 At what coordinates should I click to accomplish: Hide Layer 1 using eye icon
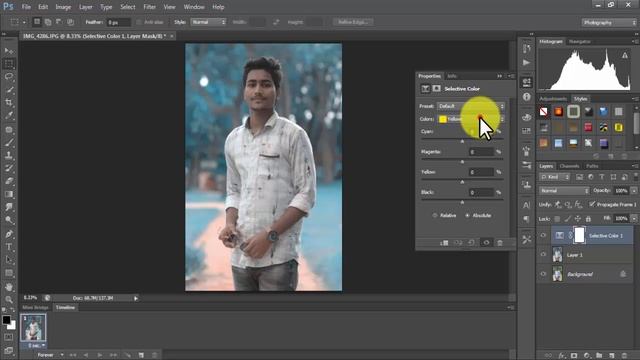click(x=543, y=255)
